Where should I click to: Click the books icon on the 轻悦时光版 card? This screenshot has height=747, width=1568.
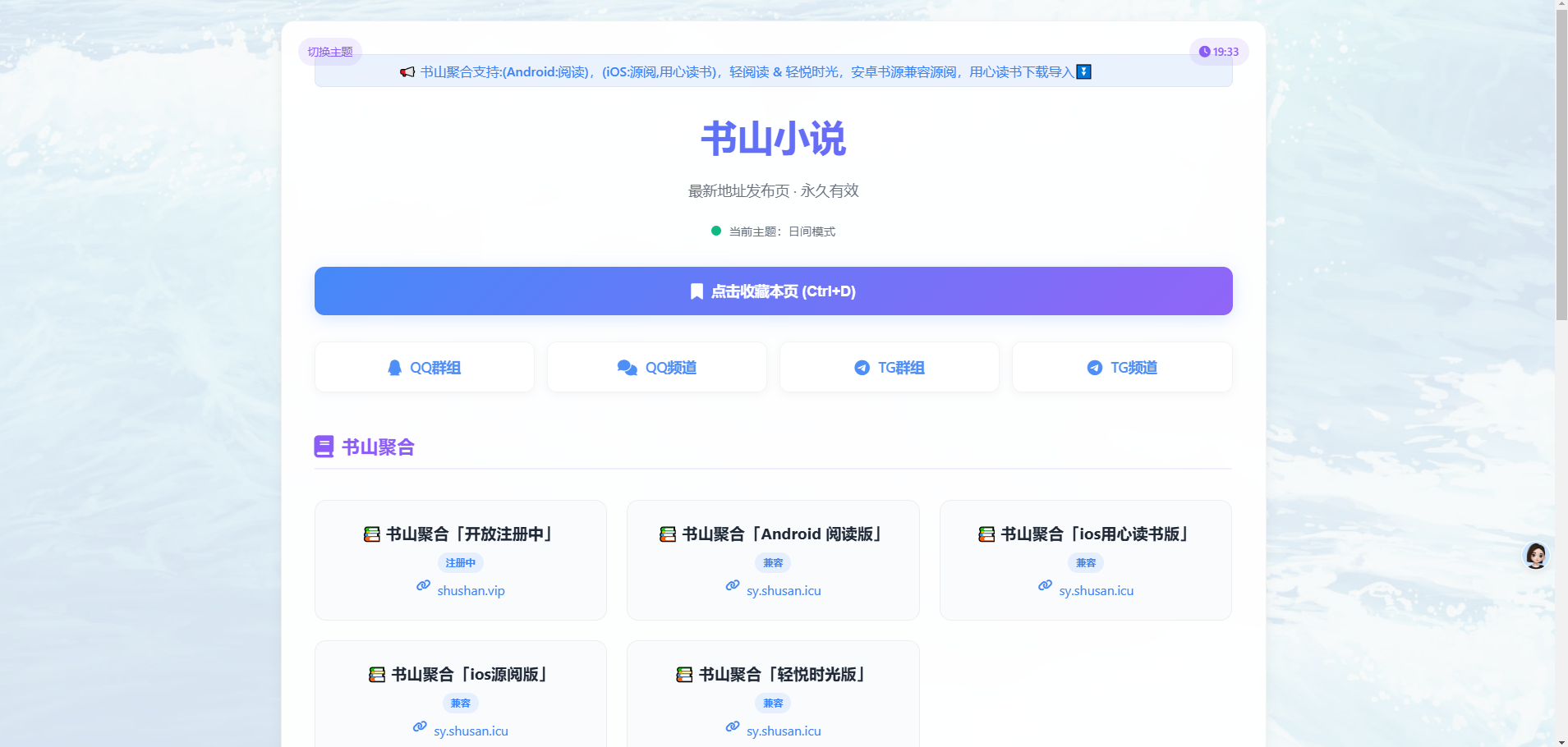click(x=684, y=675)
